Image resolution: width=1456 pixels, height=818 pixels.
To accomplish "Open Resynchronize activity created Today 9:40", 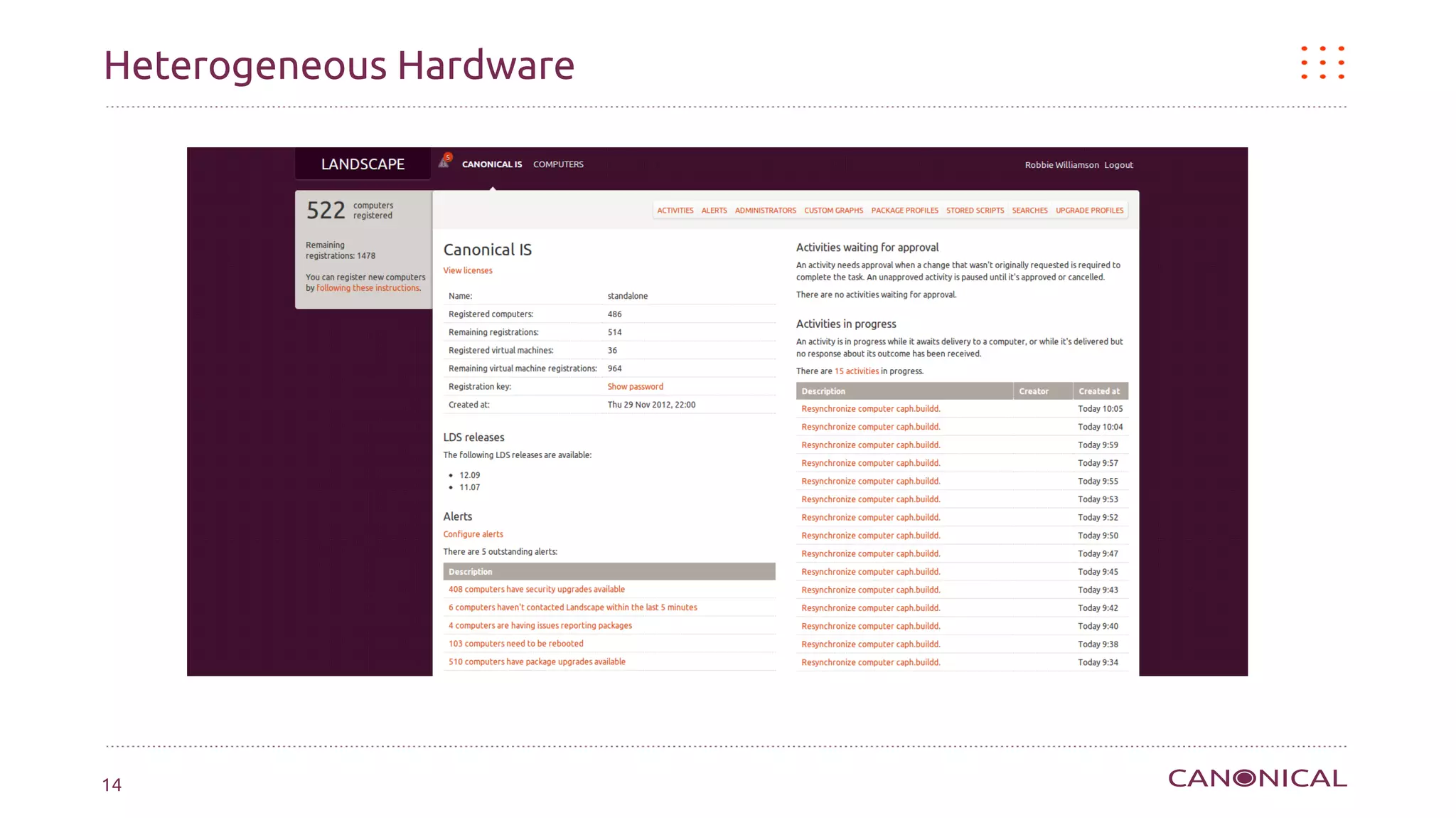I will coord(871,627).
